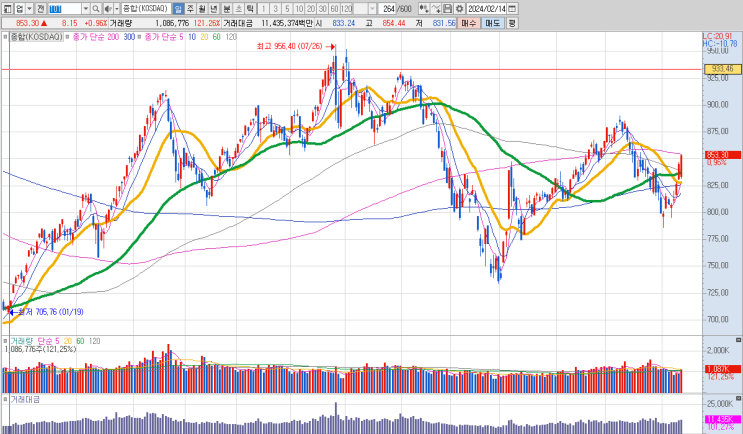Click the 전 button

(41, 9)
